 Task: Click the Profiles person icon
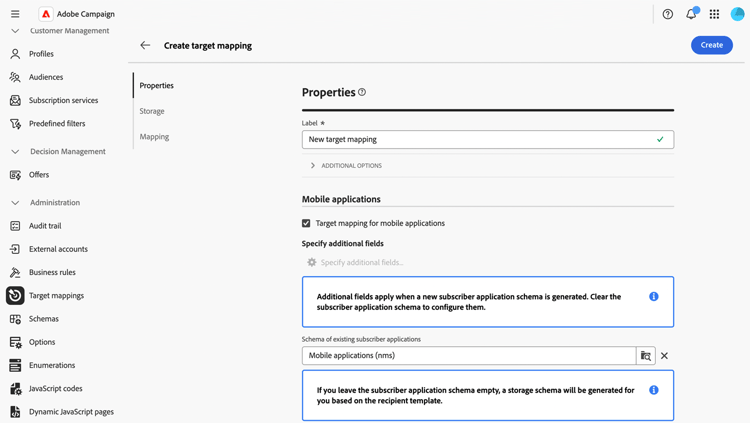(x=15, y=54)
